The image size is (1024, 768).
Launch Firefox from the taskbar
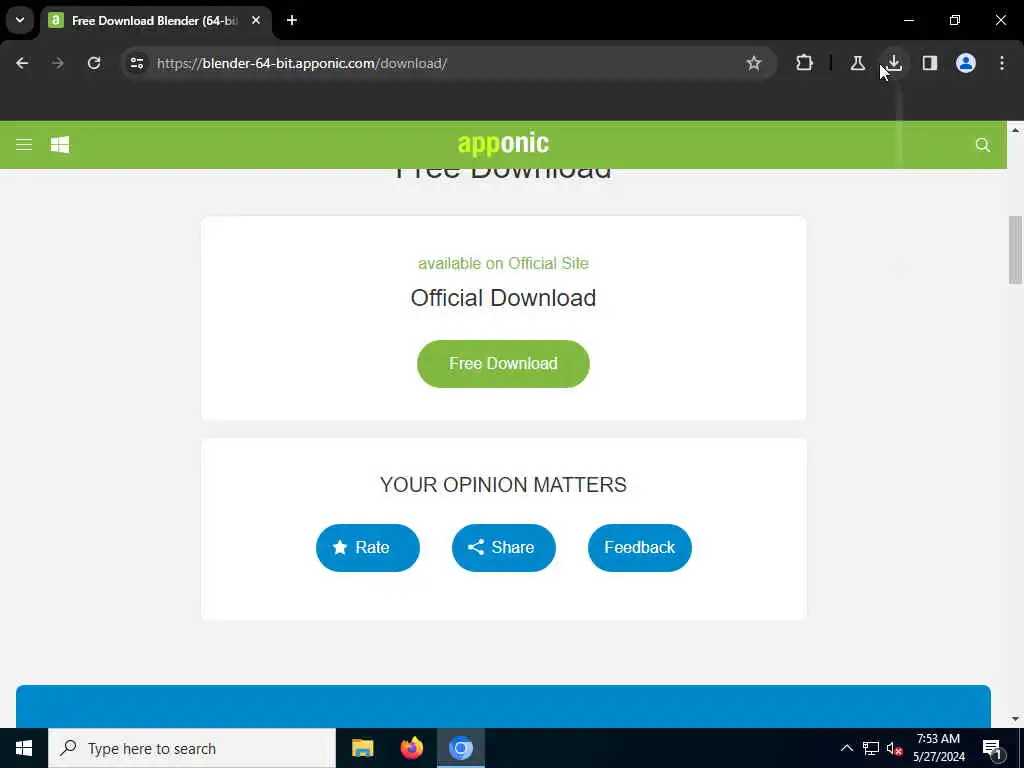click(411, 748)
